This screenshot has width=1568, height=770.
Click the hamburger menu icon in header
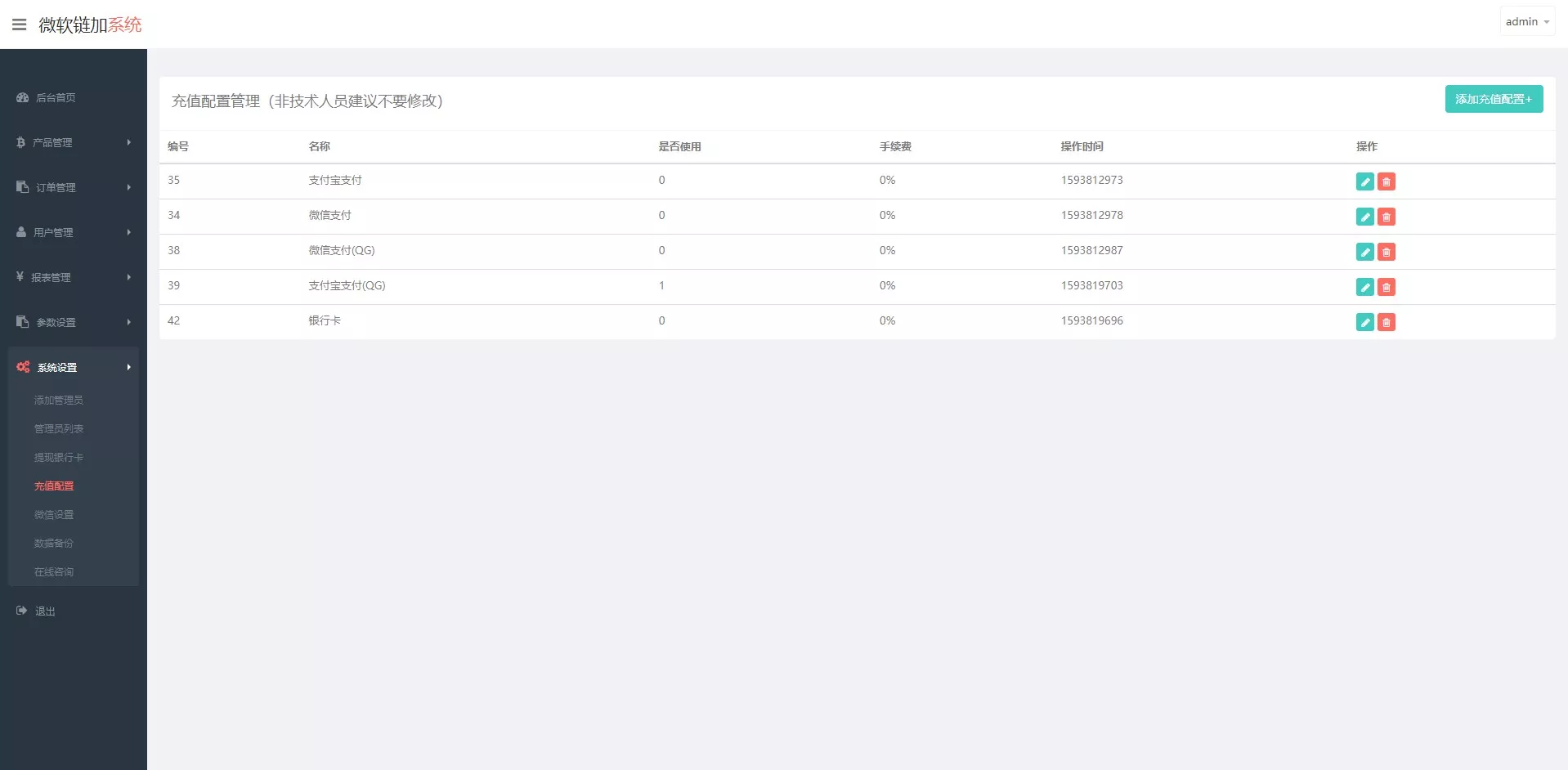[20, 25]
